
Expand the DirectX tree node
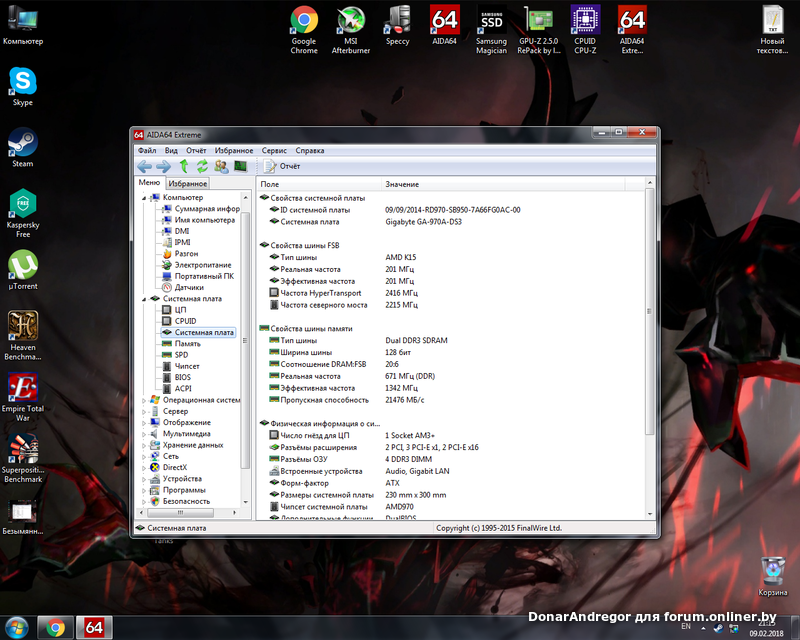144,467
